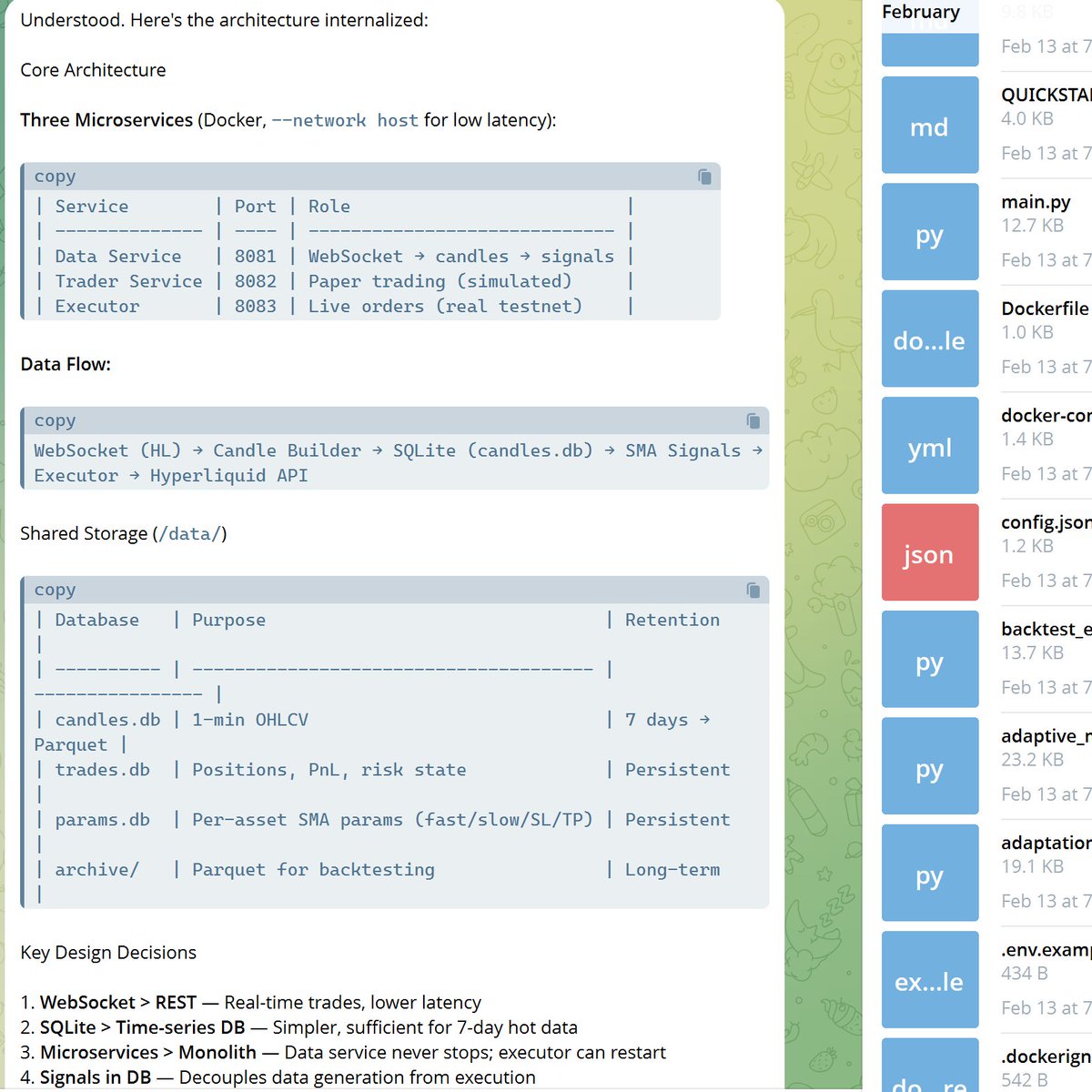The height and width of the screenshot is (1092, 1092).
Task: Open the py icon for backtest file
Action: [x=930, y=660]
